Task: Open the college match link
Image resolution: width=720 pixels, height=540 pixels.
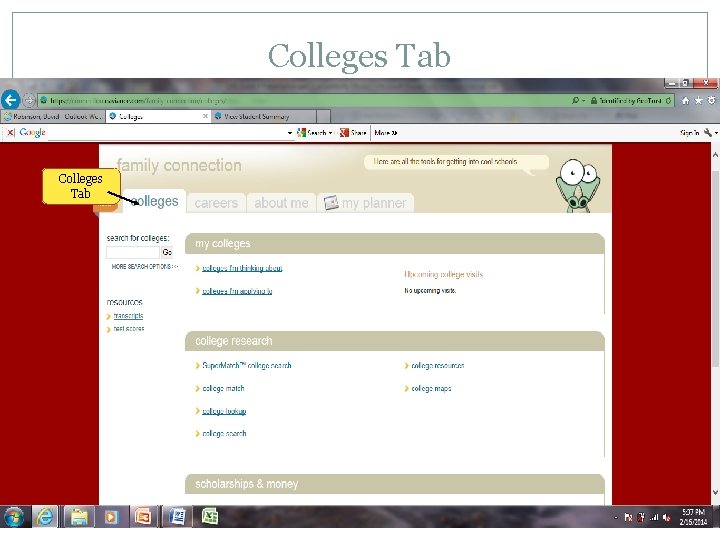Action: point(223,388)
